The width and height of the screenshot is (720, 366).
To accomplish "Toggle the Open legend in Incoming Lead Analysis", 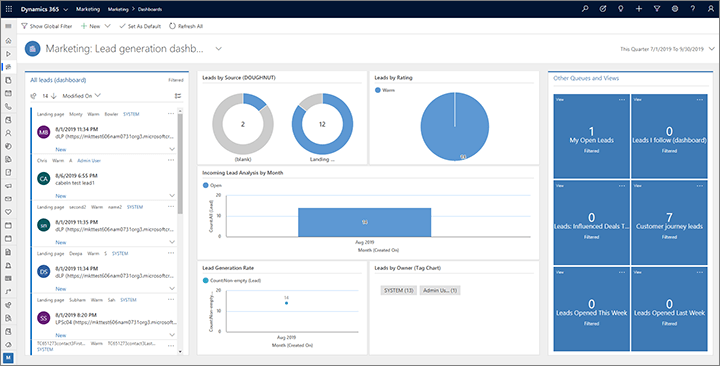I will pos(212,186).
